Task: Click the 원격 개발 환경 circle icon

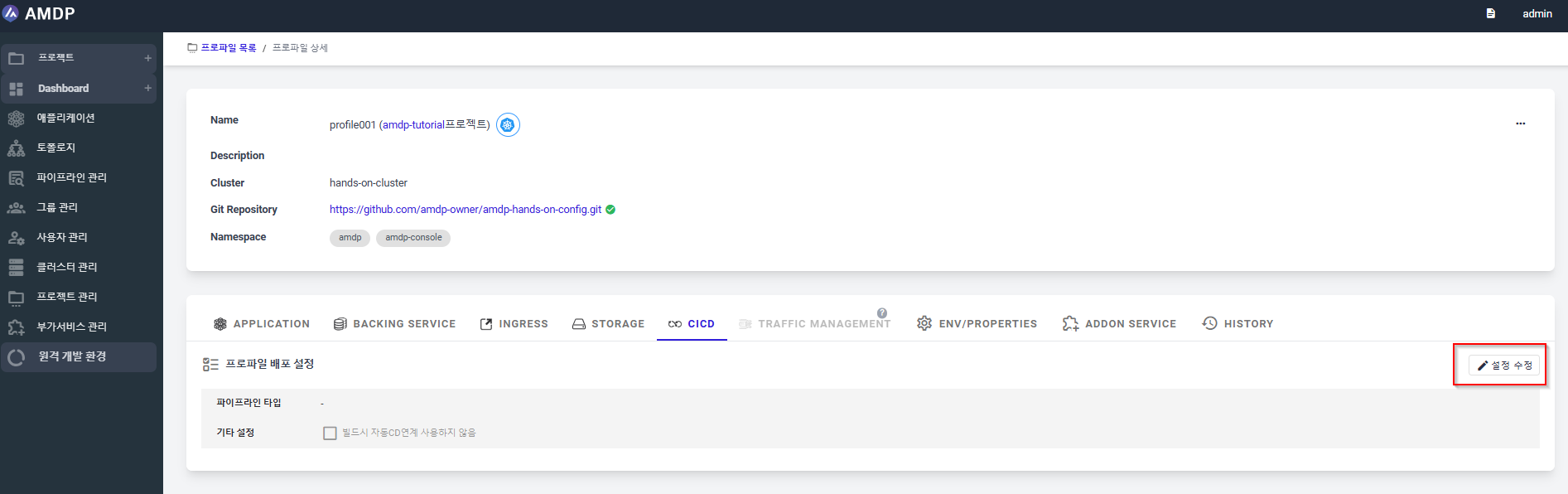Action: point(16,357)
